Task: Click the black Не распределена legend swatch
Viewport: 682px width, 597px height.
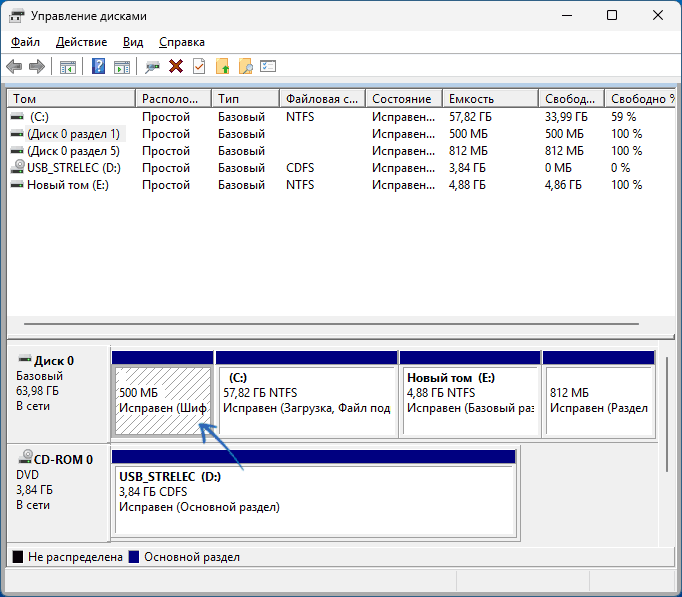Action: pyautogui.click(x=18, y=557)
